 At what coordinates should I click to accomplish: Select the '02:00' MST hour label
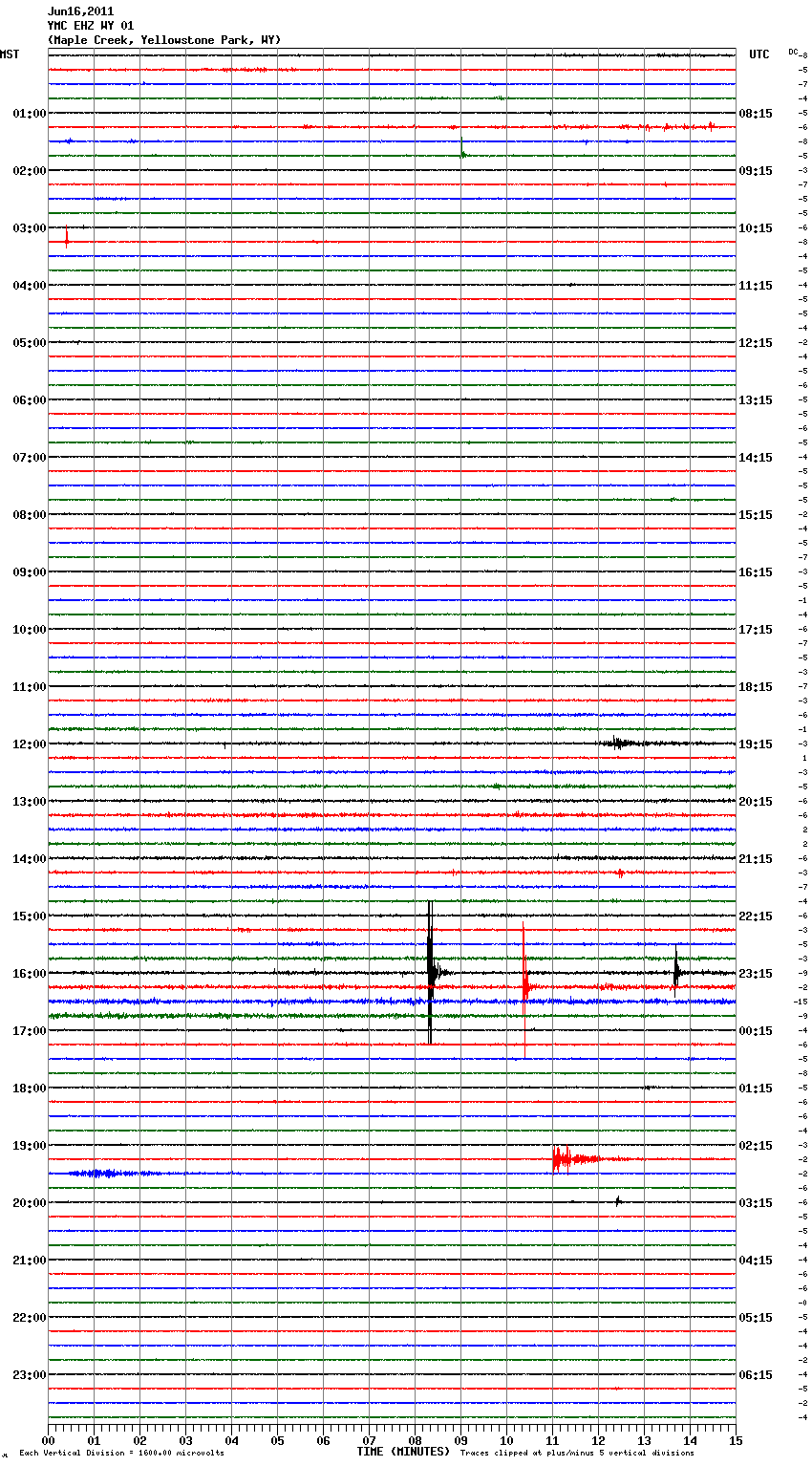tap(30, 171)
